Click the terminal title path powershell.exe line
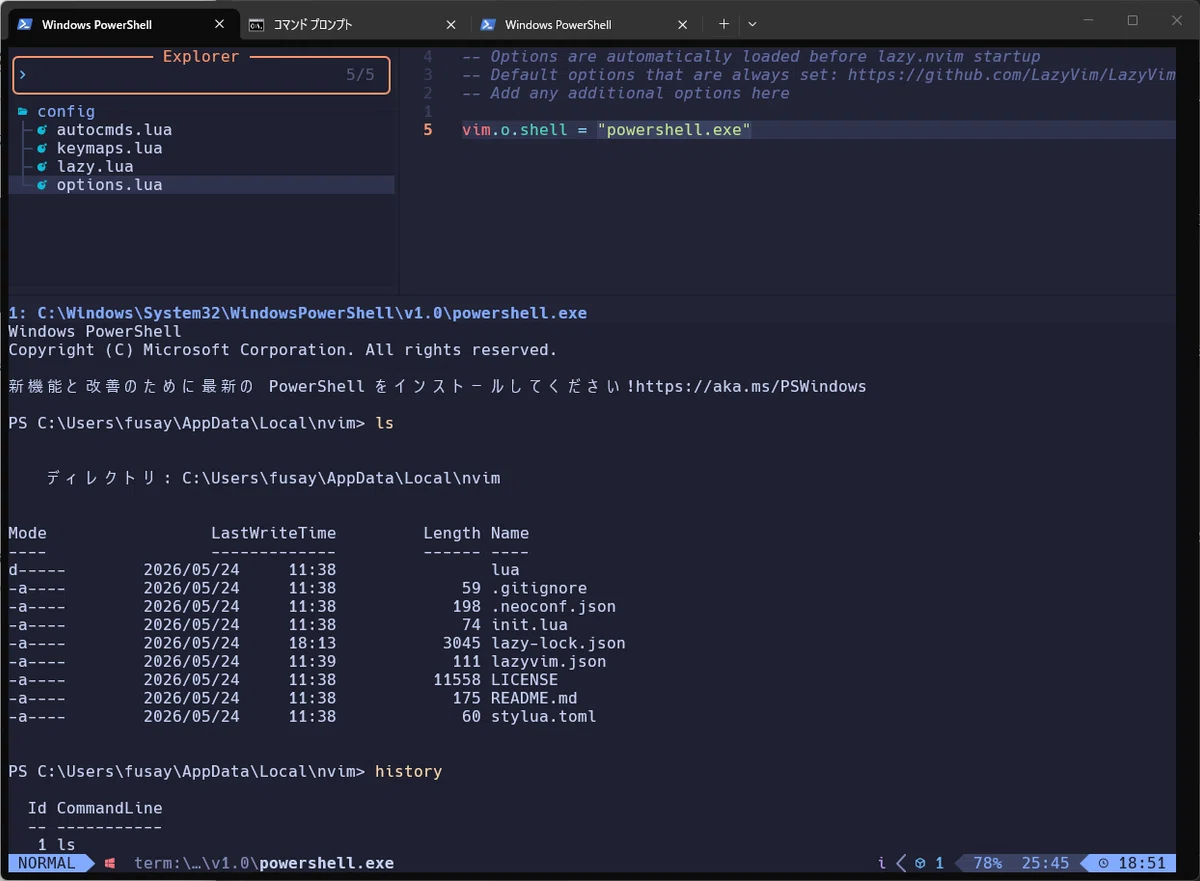The width and height of the screenshot is (1200, 881). [x=298, y=313]
